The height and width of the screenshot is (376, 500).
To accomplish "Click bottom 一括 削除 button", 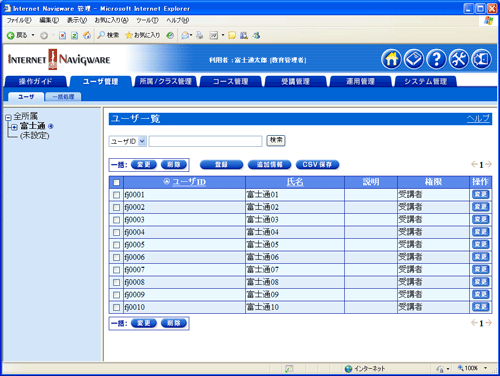I will point(173,323).
